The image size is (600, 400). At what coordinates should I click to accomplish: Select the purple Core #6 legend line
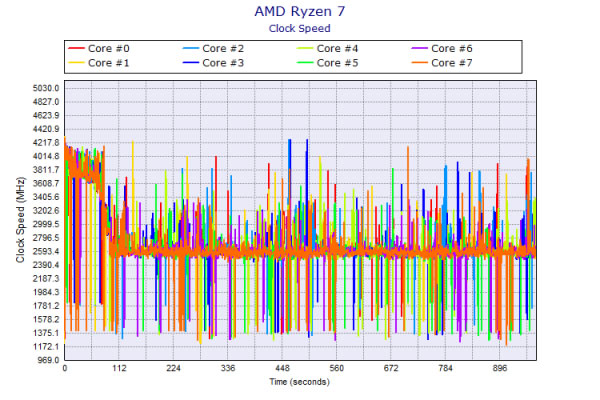coord(419,49)
